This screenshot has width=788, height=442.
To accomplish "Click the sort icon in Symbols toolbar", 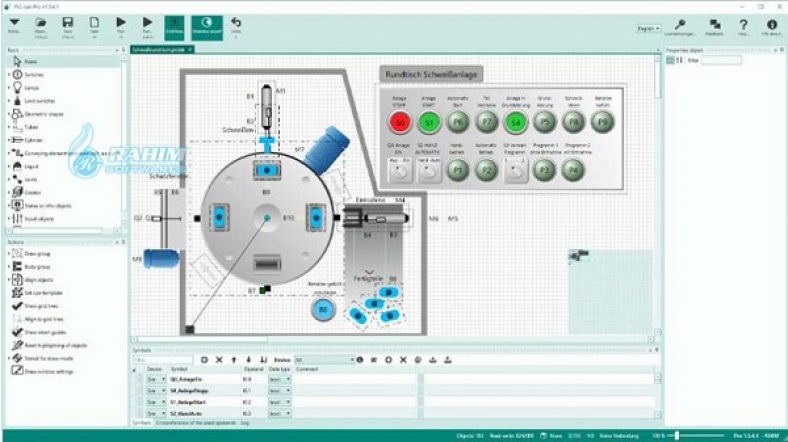I will 263,360.
